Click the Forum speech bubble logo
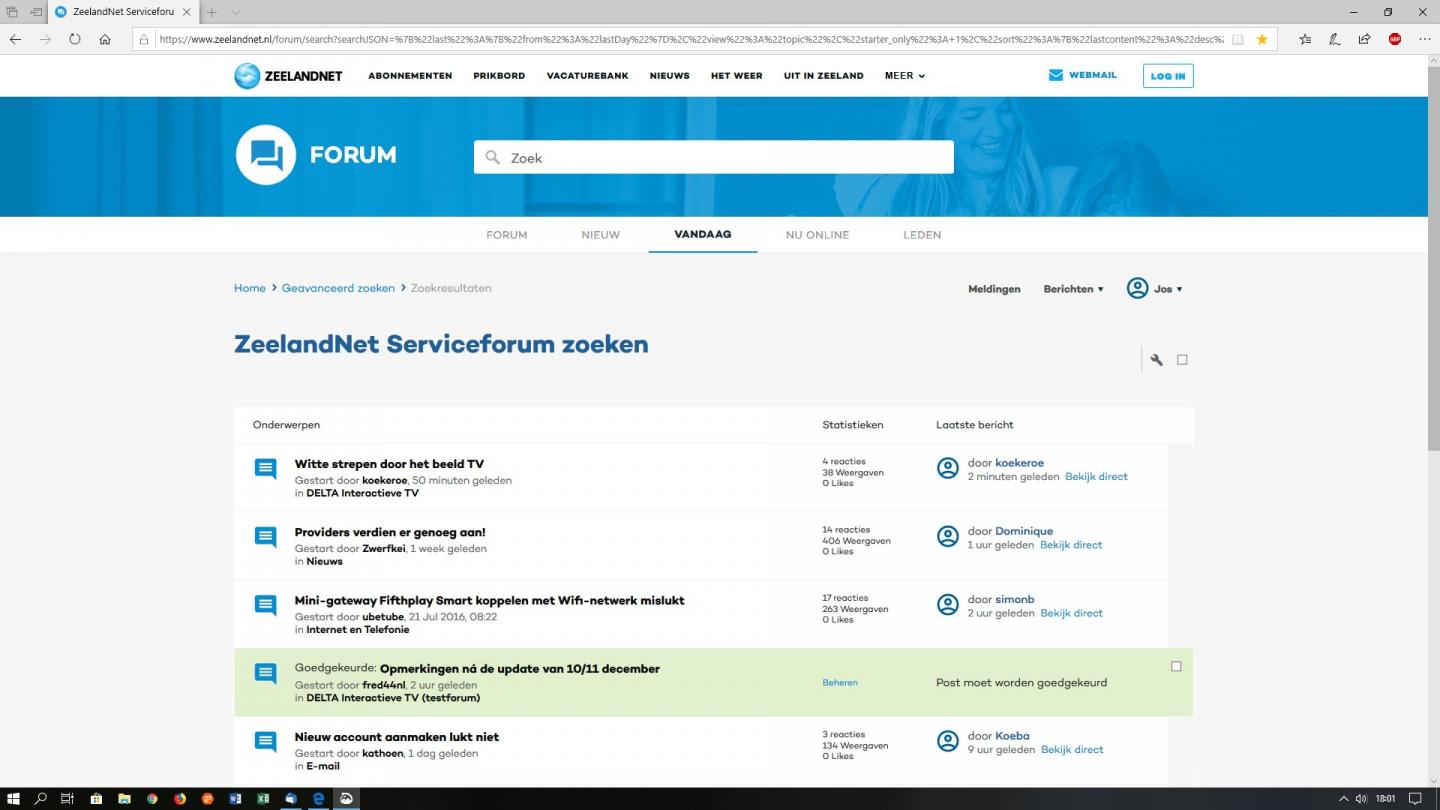 pyautogui.click(x=266, y=155)
